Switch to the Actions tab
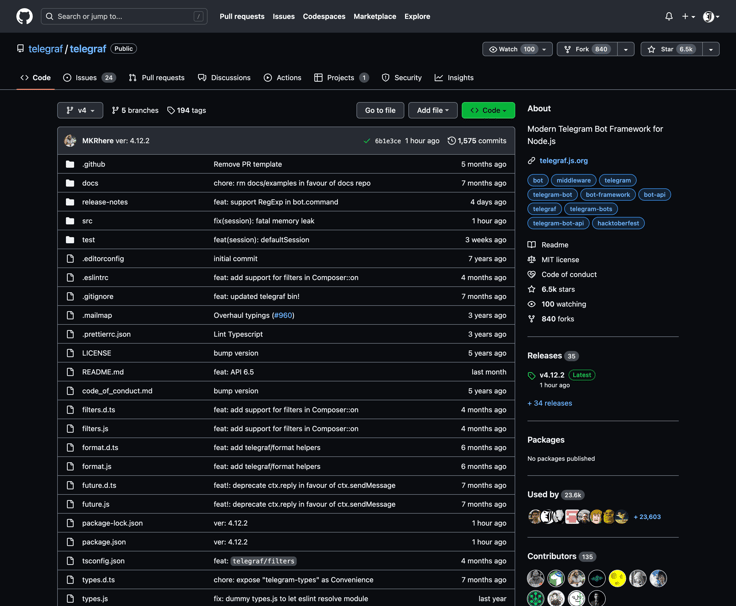Screen dimensions: 736x606 click(282, 78)
